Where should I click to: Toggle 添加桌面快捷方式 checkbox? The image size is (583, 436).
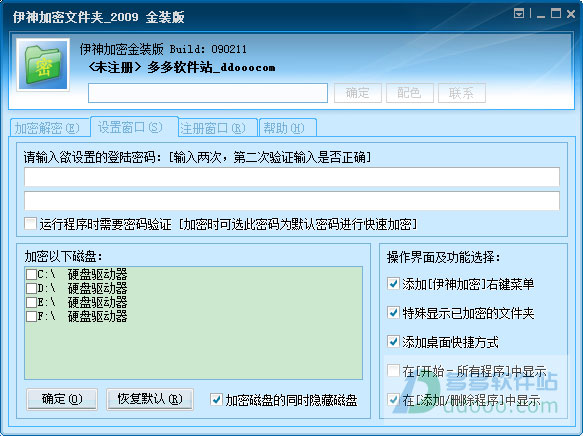pos(393,342)
